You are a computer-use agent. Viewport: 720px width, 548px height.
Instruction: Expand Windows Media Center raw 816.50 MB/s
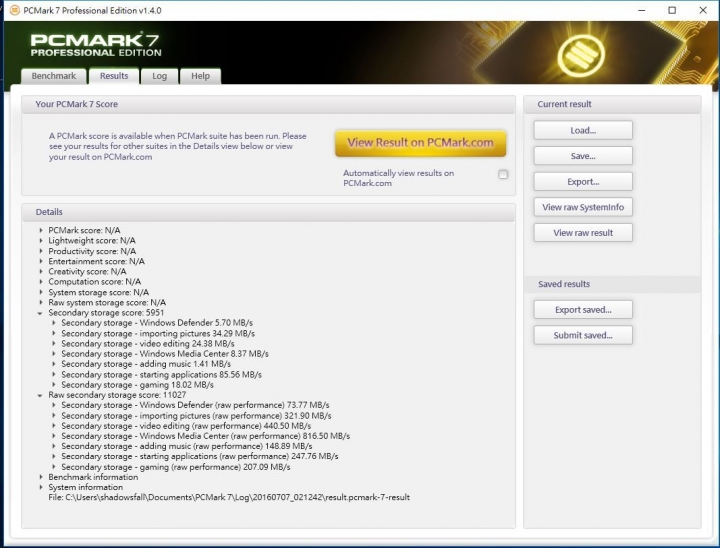coord(54,436)
